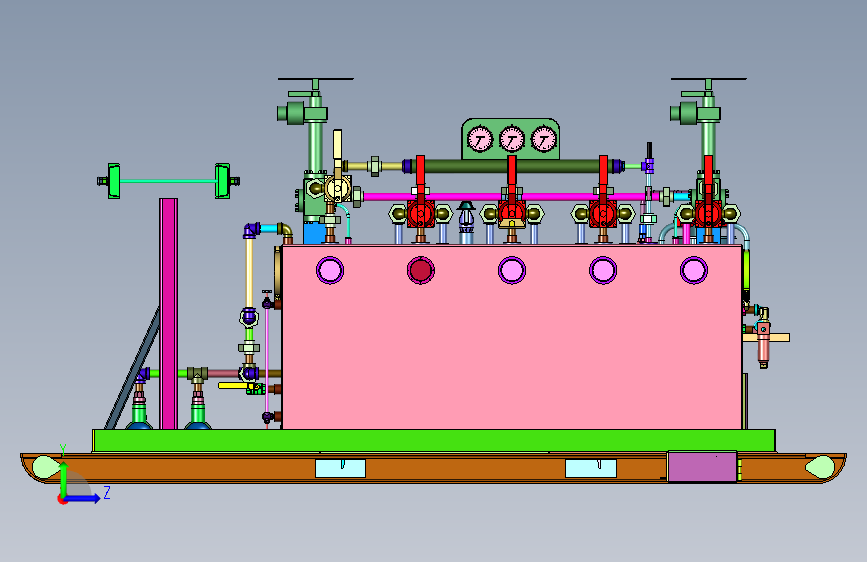The height and width of the screenshot is (562, 867).
Task: Pick the blue Z axis arrow
Action: click(83, 498)
